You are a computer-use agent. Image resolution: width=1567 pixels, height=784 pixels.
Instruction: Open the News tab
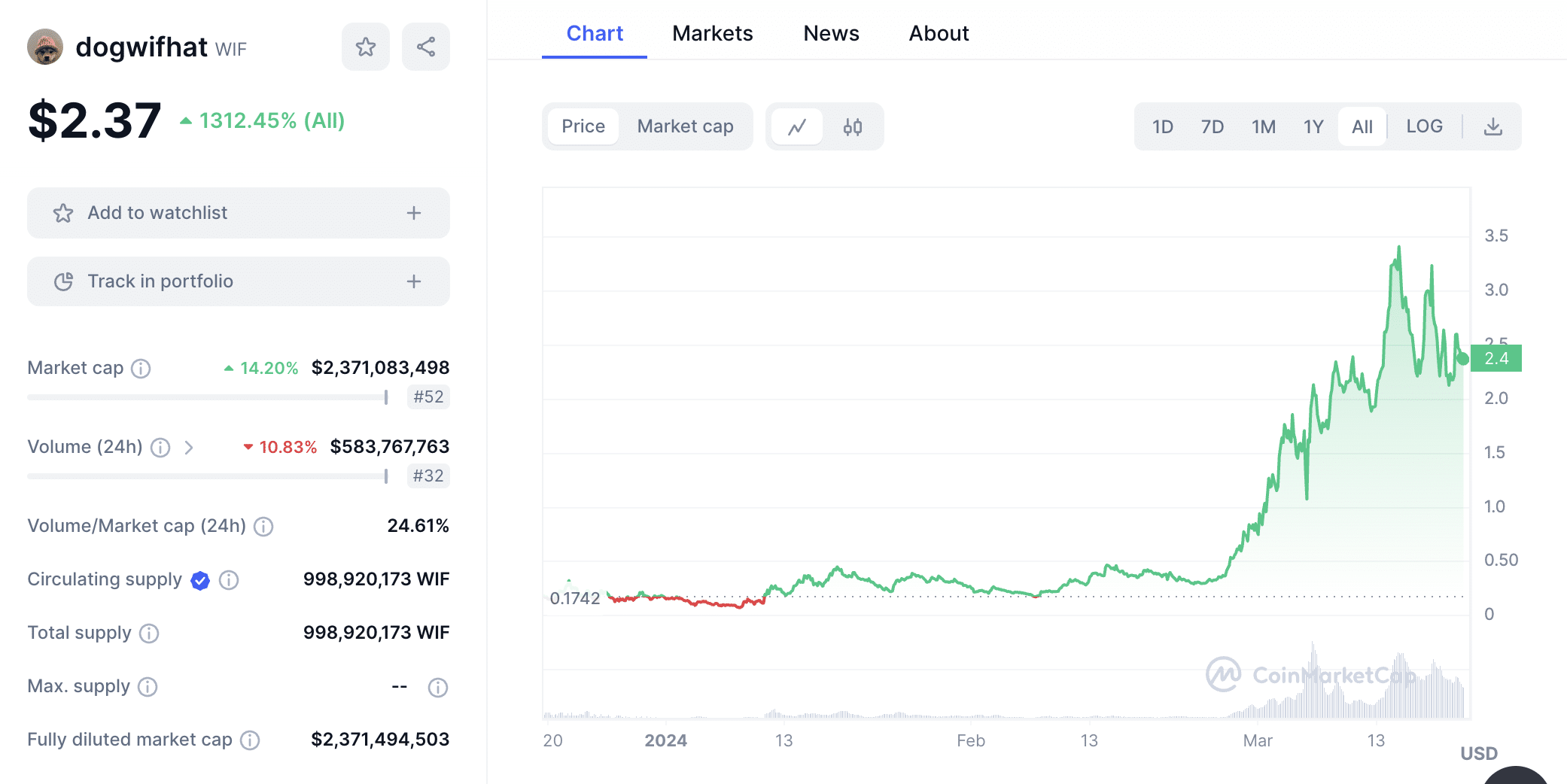click(x=831, y=33)
